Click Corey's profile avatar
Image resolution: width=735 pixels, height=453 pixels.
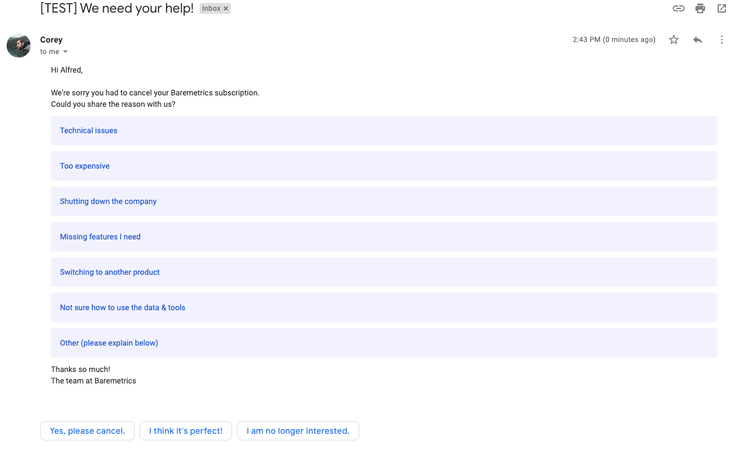pyautogui.click(x=19, y=45)
